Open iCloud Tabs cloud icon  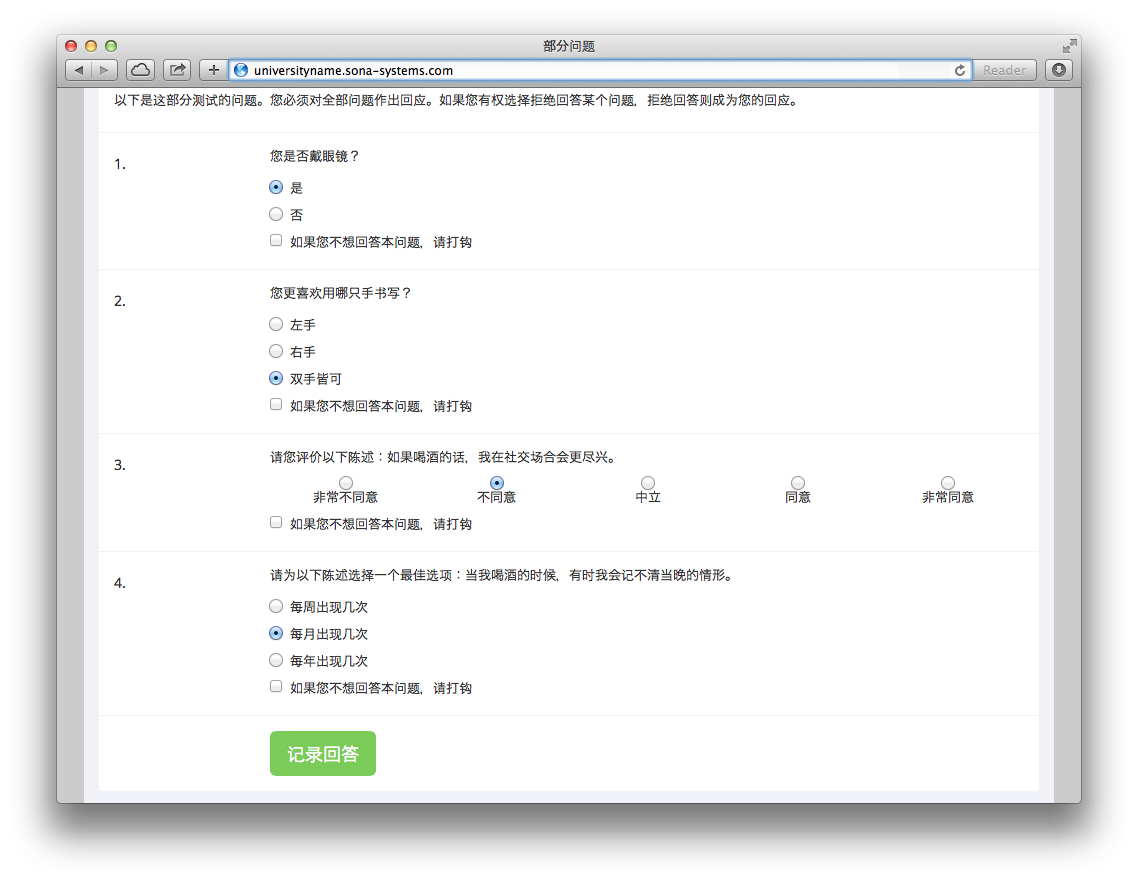click(140, 70)
